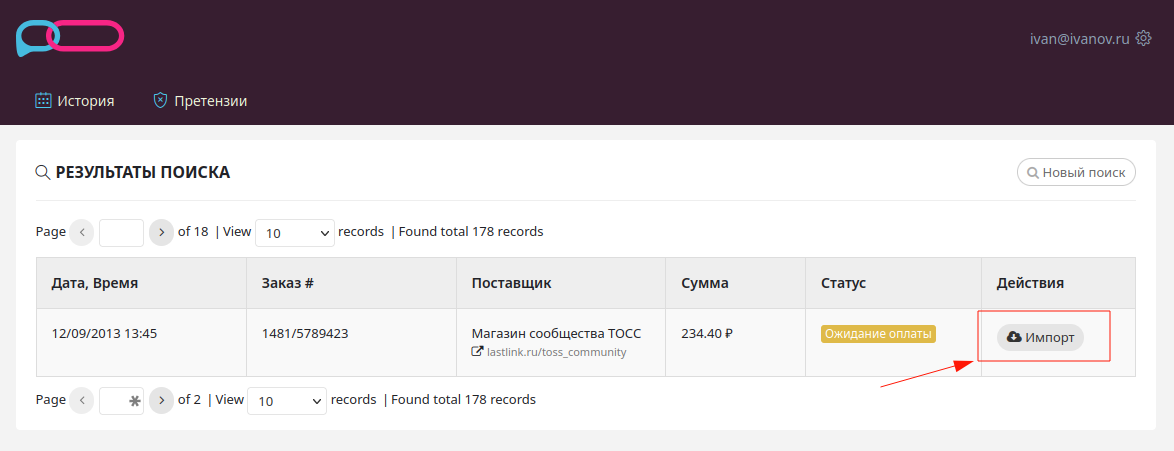Image resolution: width=1174 pixels, height=451 pixels.
Task: Click the magnifier icon beside Результаты поиска
Action: (43, 172)
